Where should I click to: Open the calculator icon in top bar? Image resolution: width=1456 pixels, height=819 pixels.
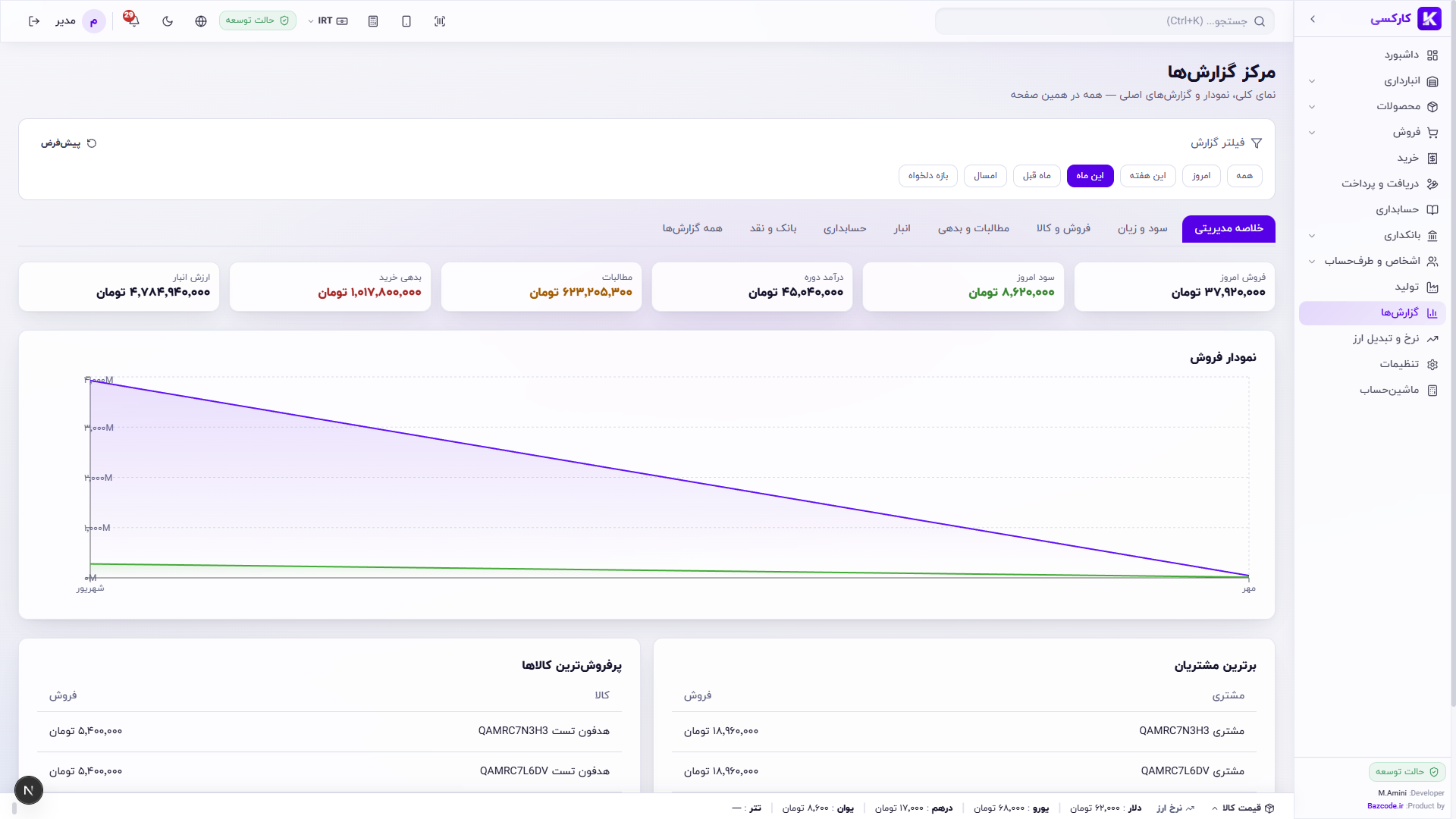point(373,21)
